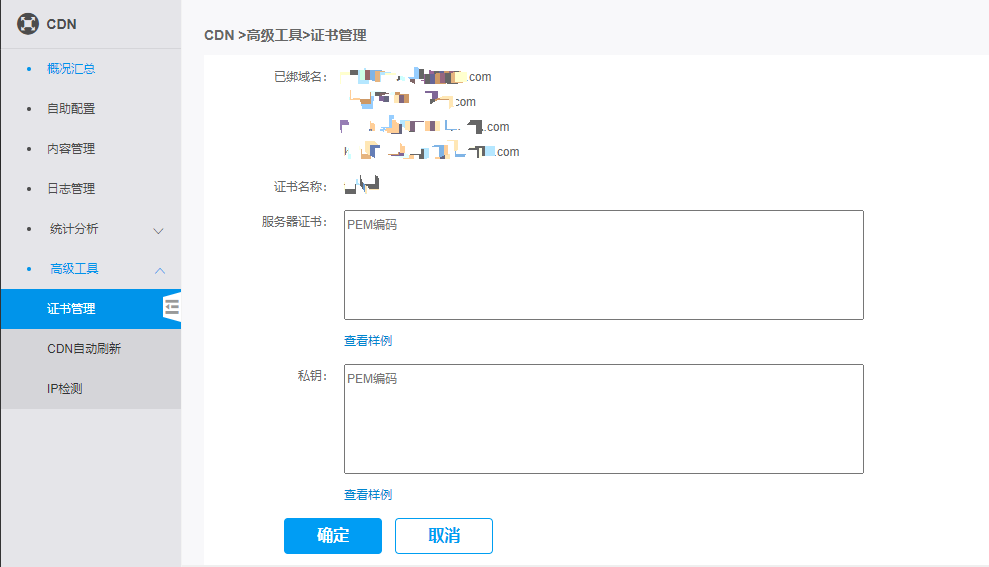Open the 概况汇总 overview page
Viewport: 989px width, 567px height.
coord(71,69)
